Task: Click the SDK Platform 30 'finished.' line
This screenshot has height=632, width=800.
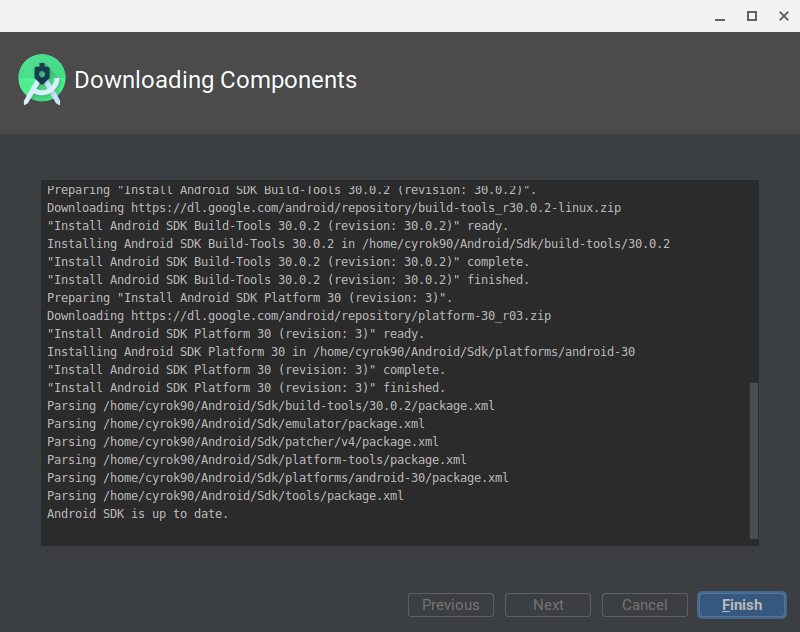Action: coord(246,388)
